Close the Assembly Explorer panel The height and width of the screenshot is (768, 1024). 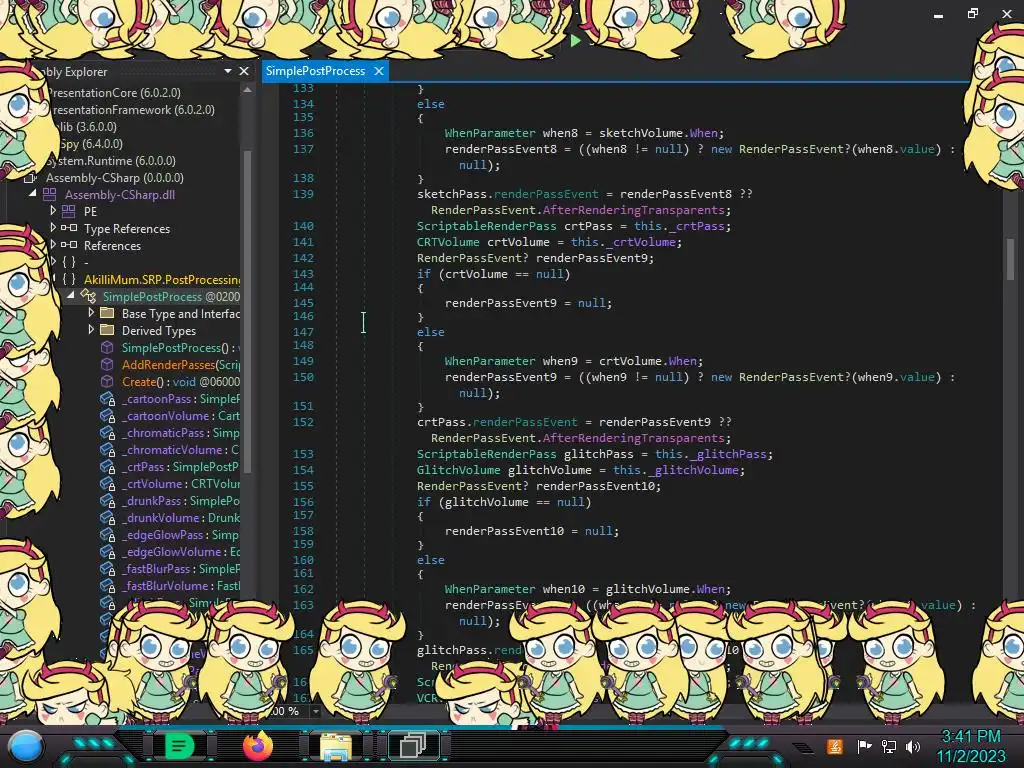tap(244, 71)
